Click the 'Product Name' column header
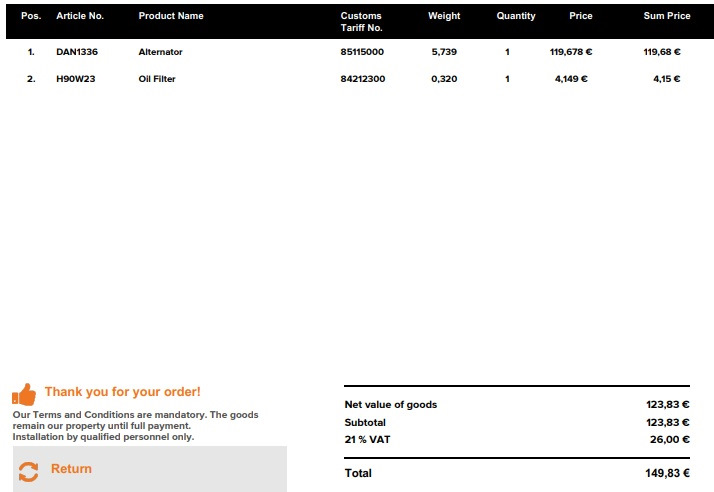Viewport: 714px width, 492px height. click(x=171, y=16)
